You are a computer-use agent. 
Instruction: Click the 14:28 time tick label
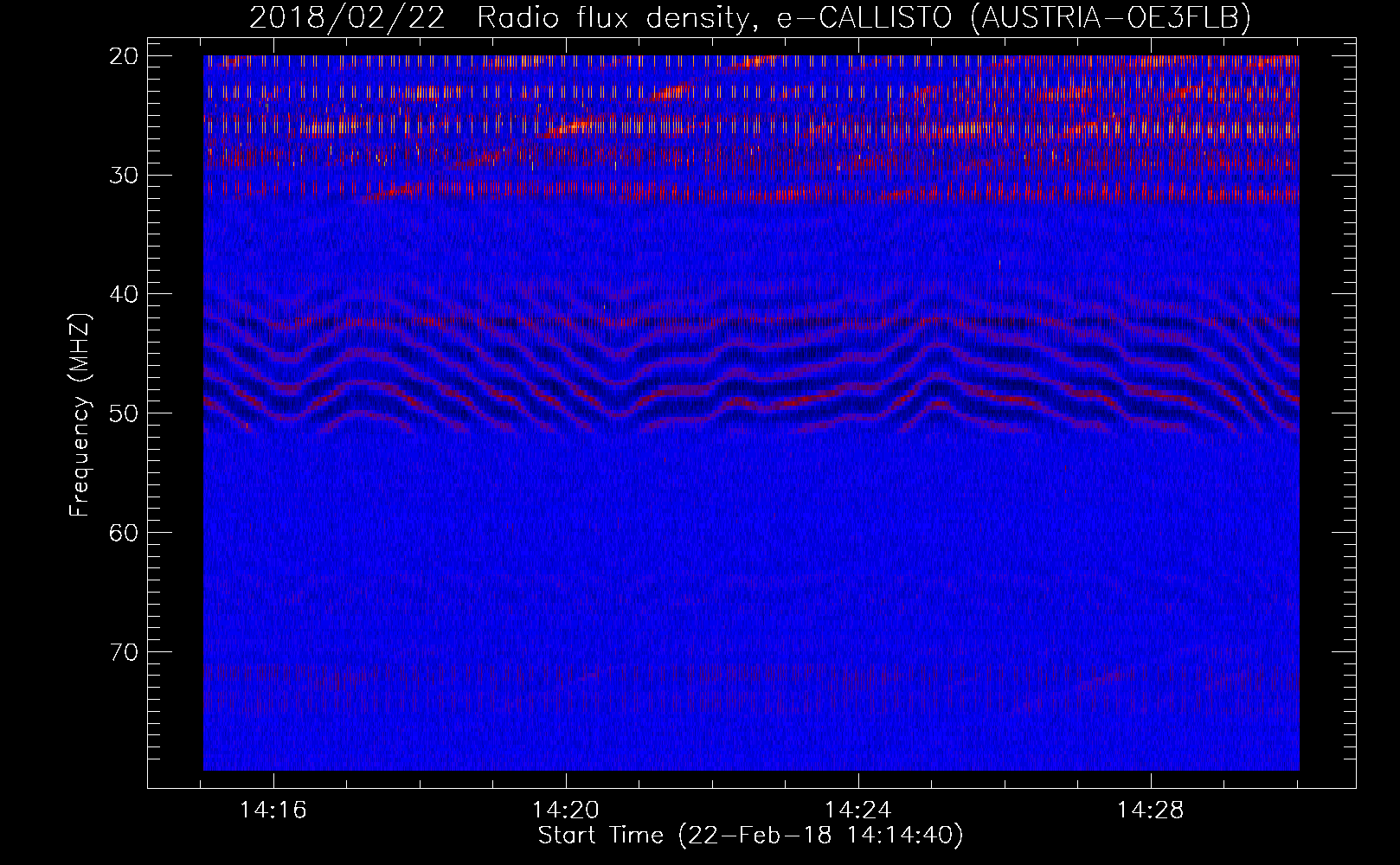click(1150, 811)
